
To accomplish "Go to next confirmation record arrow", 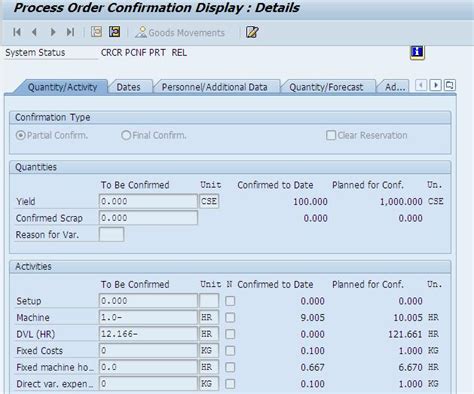I will tap(53, 32).
